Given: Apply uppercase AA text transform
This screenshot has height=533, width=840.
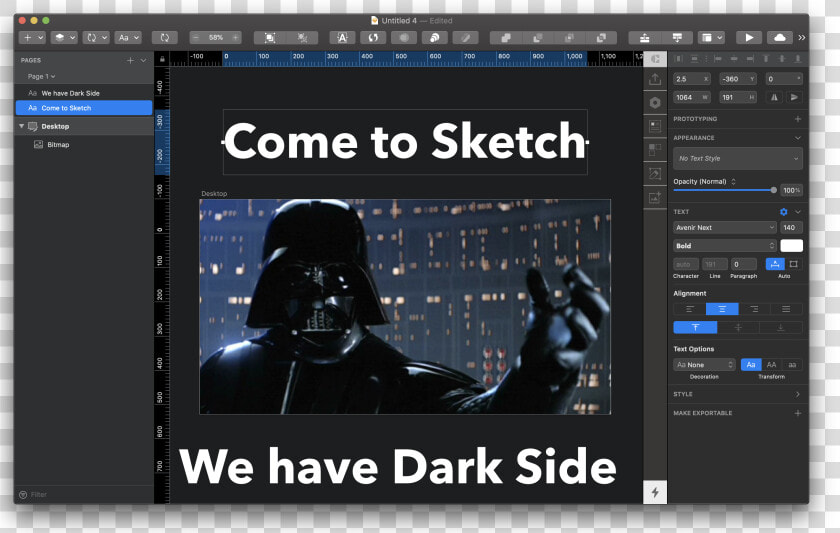Looking at the screenshot, I should (x=771, y=365).
